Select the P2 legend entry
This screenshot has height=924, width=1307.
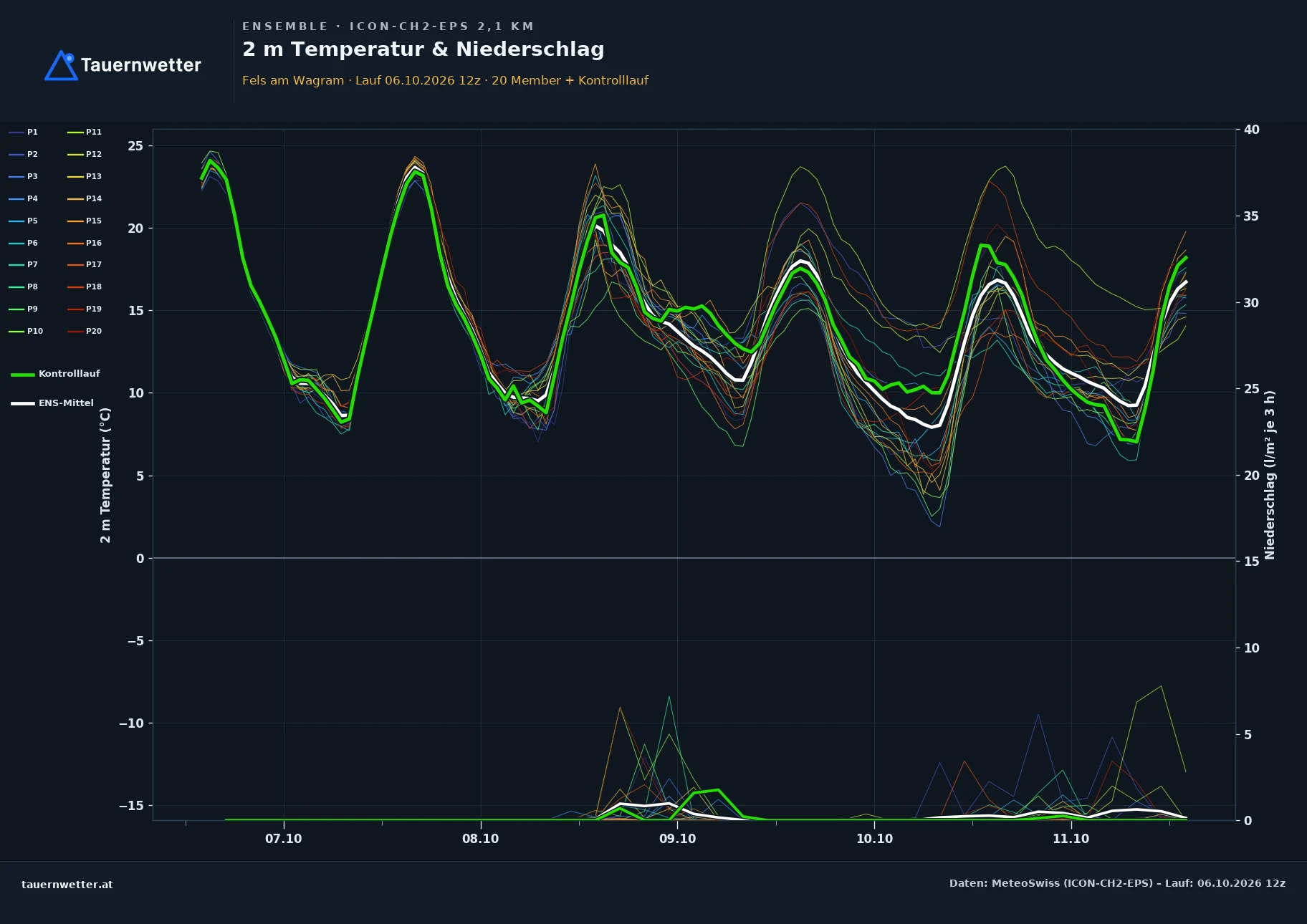[24, 154]
